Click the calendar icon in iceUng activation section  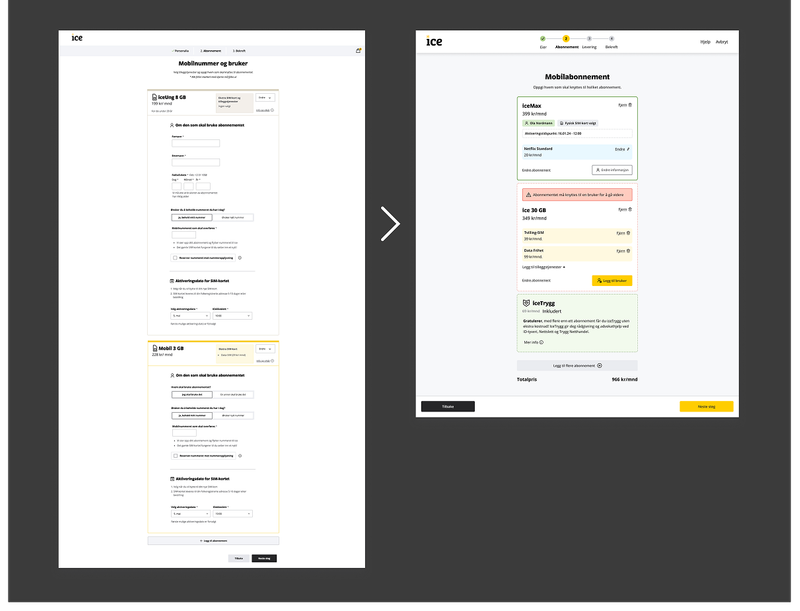click(x=172, y=281)
